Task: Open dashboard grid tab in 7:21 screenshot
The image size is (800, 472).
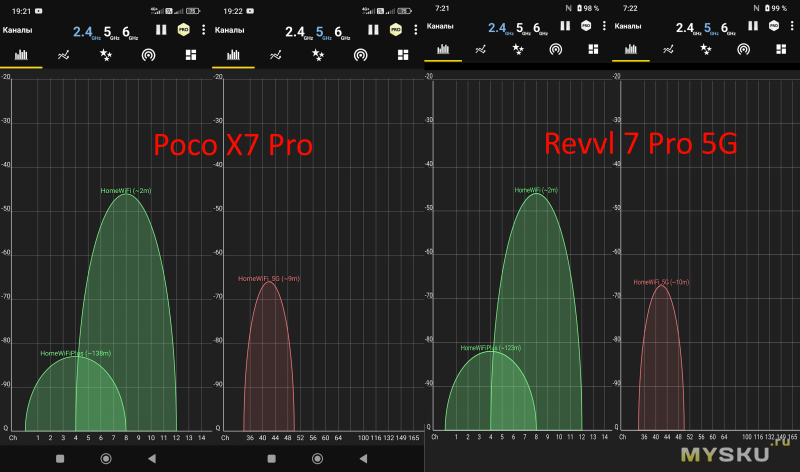Action: point(593,49)
